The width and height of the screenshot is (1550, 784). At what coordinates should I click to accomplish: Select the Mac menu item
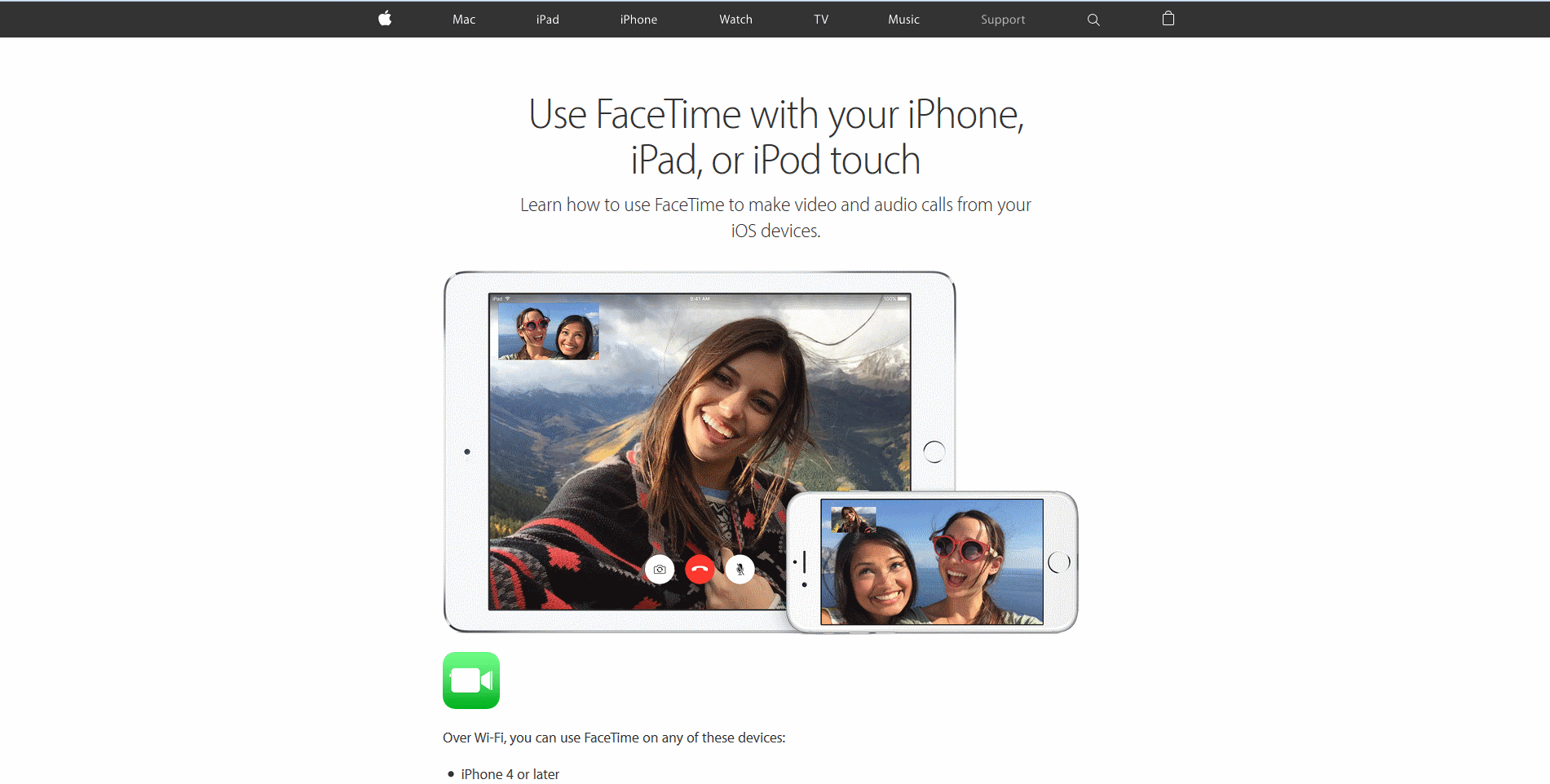(463, 19)
